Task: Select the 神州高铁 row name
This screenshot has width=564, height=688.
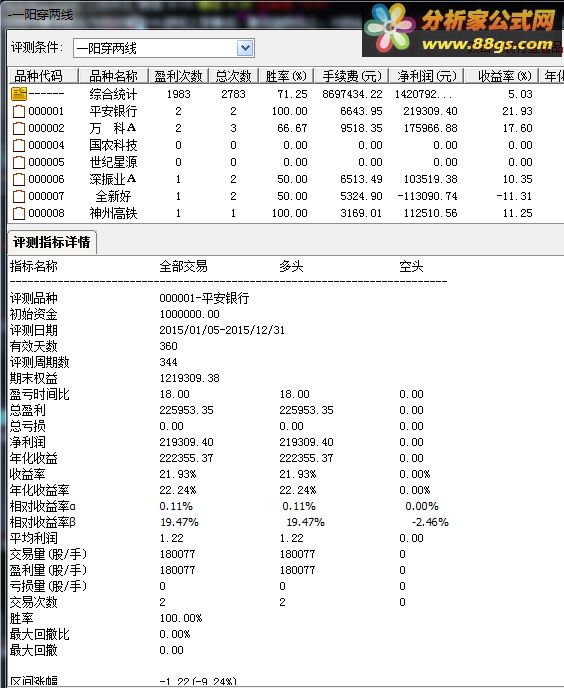Action: point(113,213)
